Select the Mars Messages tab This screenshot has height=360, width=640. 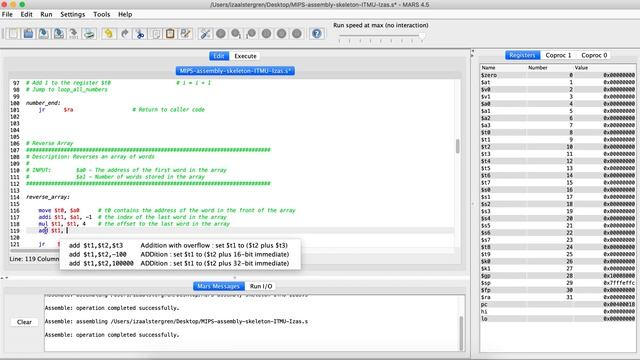(218, 286)
